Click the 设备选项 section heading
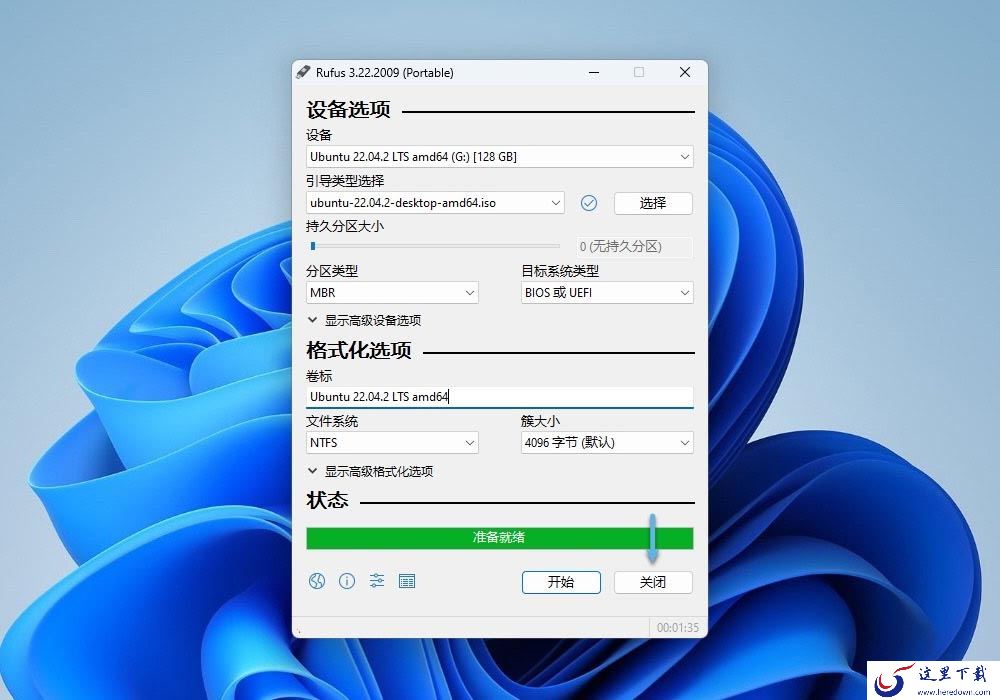Image resolution: width=1000 pixels, height=700 pixels. [x=348, y=110]
